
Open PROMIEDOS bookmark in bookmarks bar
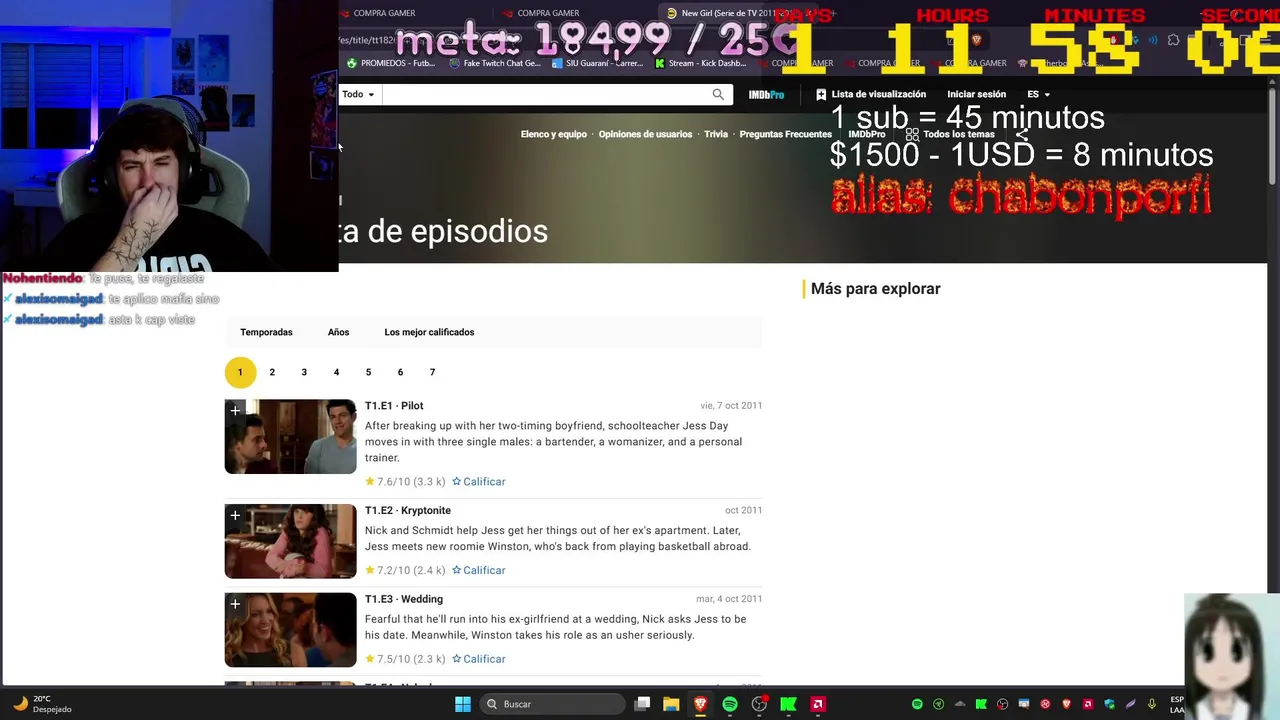391,63
